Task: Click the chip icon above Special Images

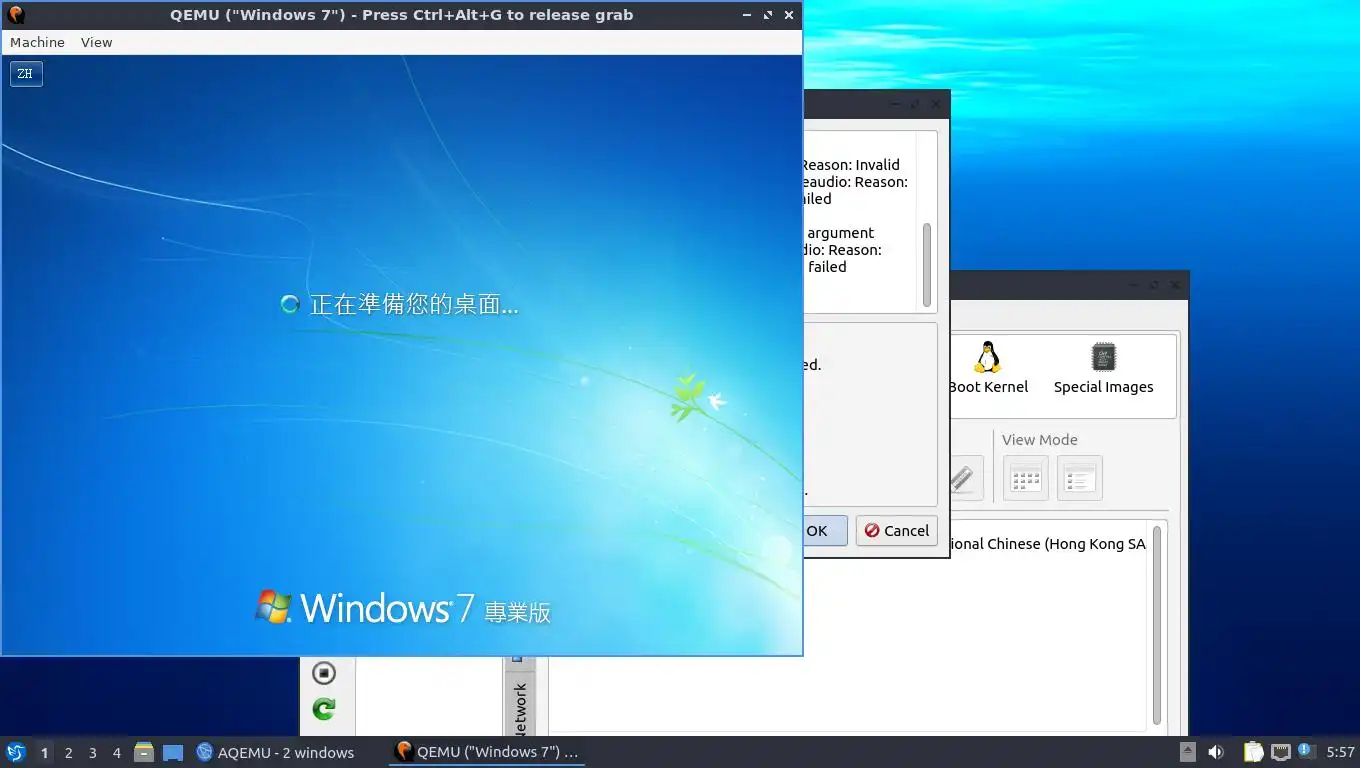Action: pos(1104,357)
